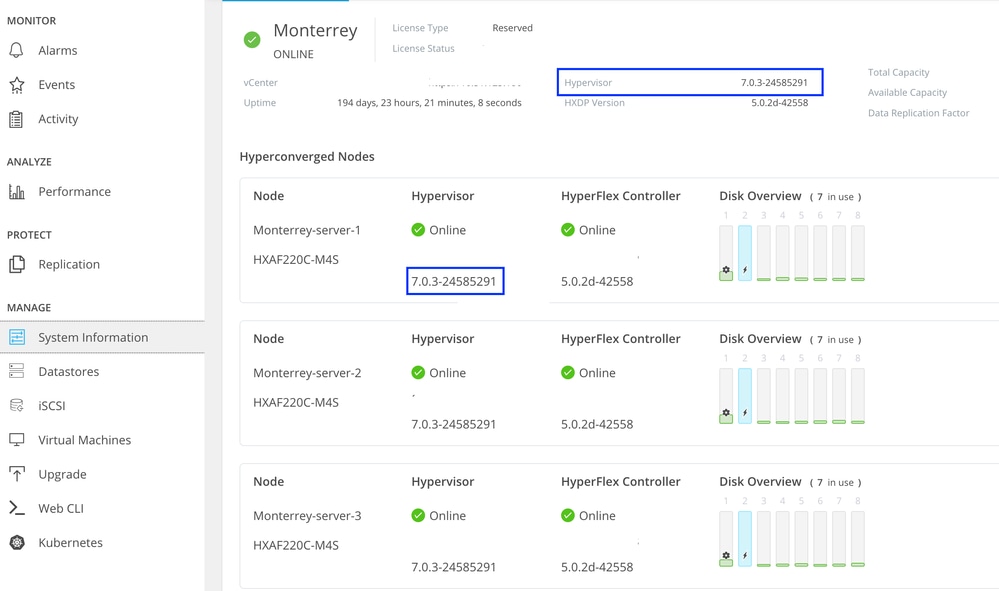
Task: Click the cluster Hypervisor version 7.0.3-24585291 value
Action: coord(774,82)
